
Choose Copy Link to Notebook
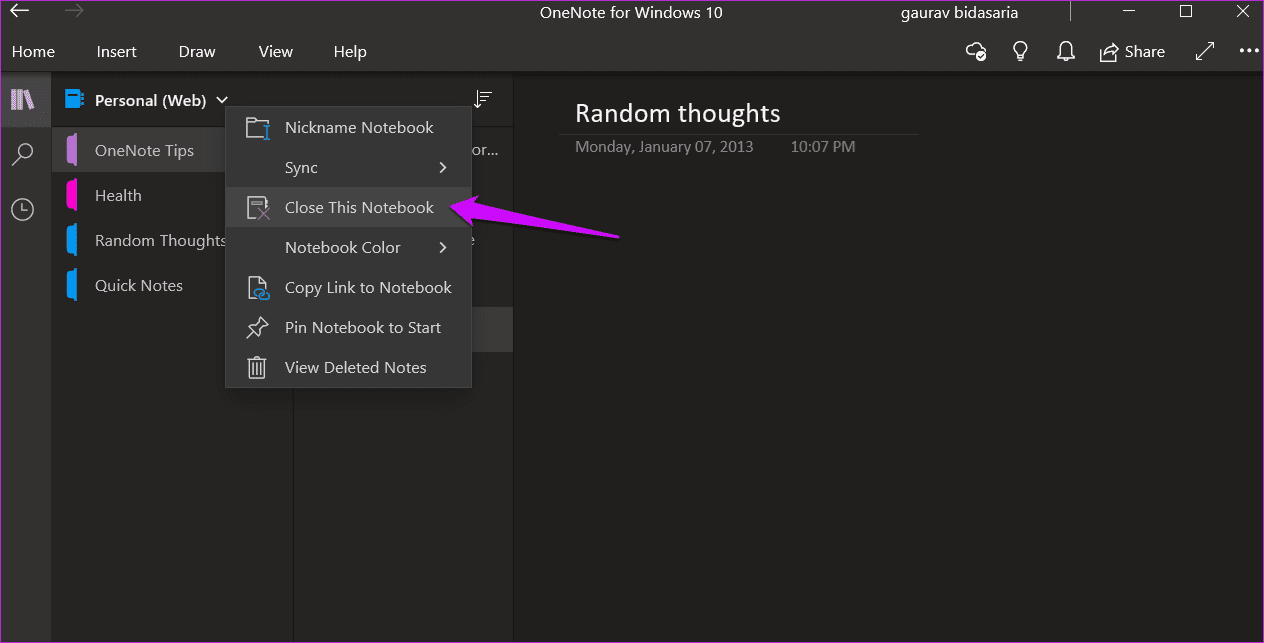pos(348,287)
